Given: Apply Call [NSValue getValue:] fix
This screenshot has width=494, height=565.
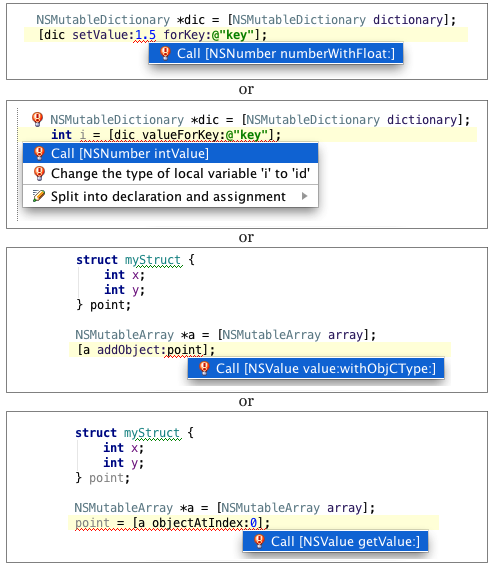Looking at the screenshot, I should [335, 541].
